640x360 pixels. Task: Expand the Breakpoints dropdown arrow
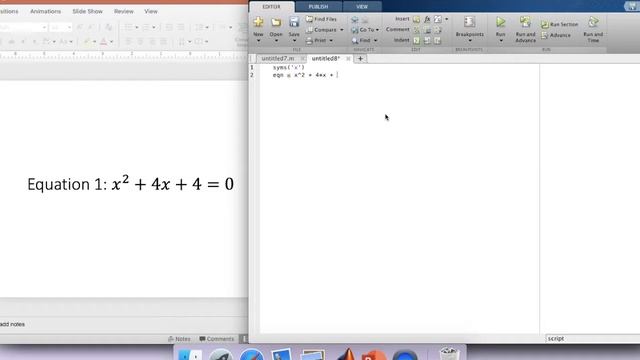coord(470,41)
